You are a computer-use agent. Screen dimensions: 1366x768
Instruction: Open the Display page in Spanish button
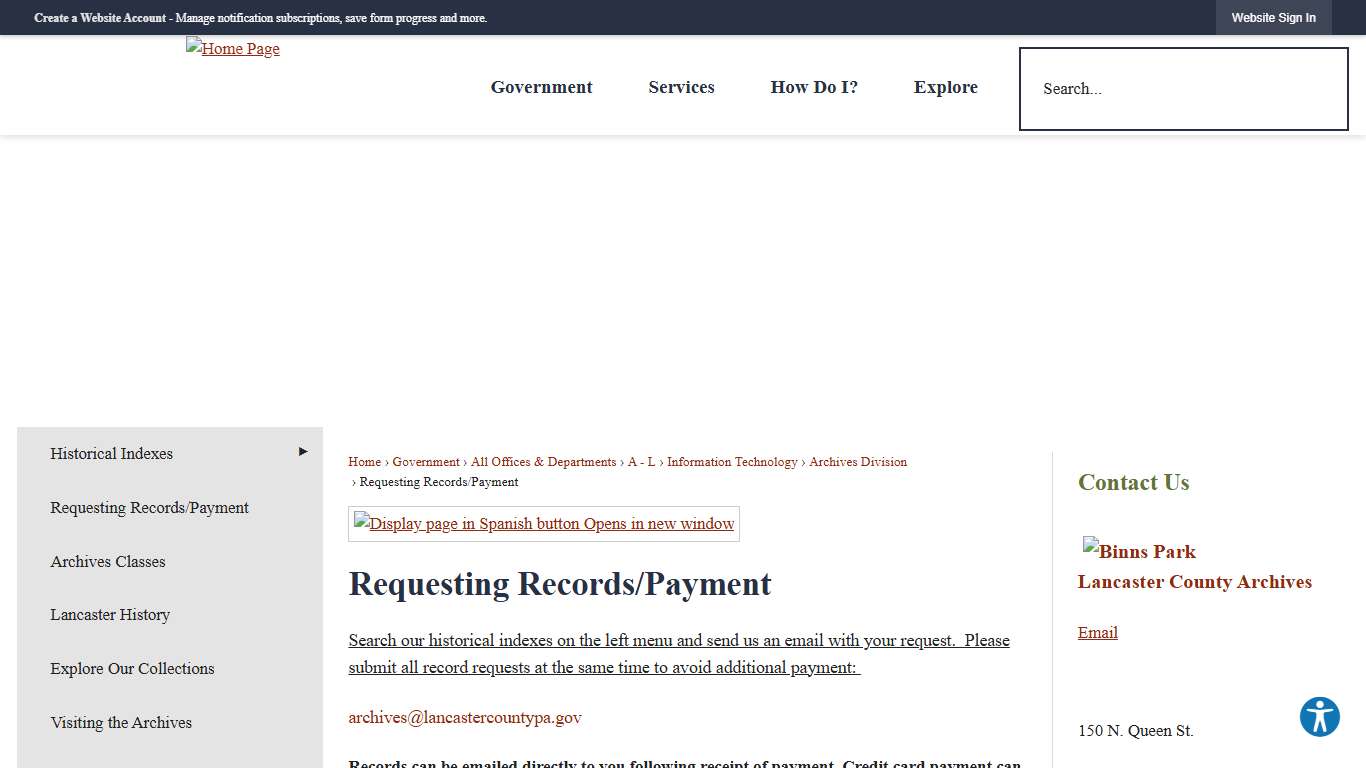(x=543, y=523)
